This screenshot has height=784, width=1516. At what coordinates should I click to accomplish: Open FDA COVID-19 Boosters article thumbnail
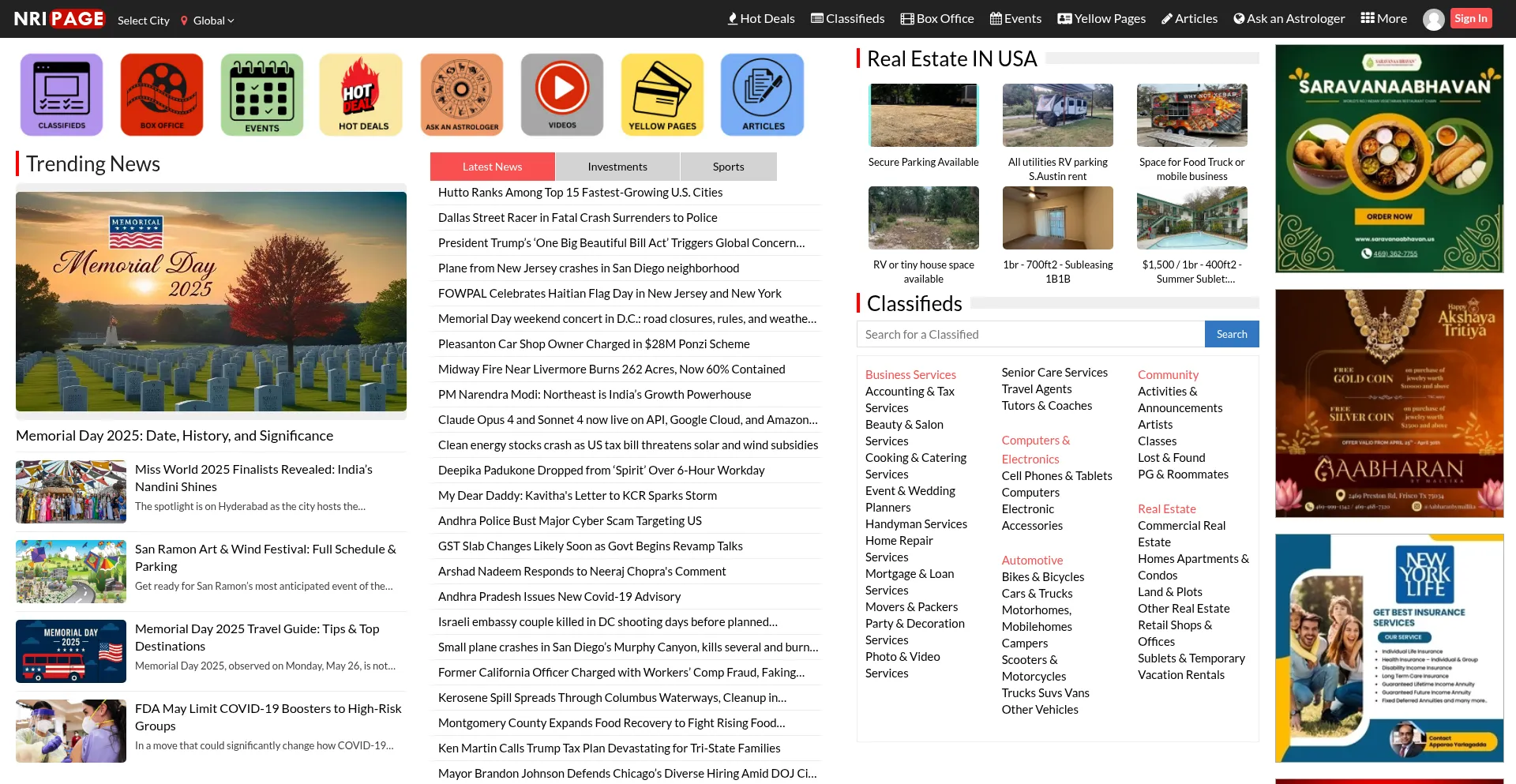tap(71, 731)
